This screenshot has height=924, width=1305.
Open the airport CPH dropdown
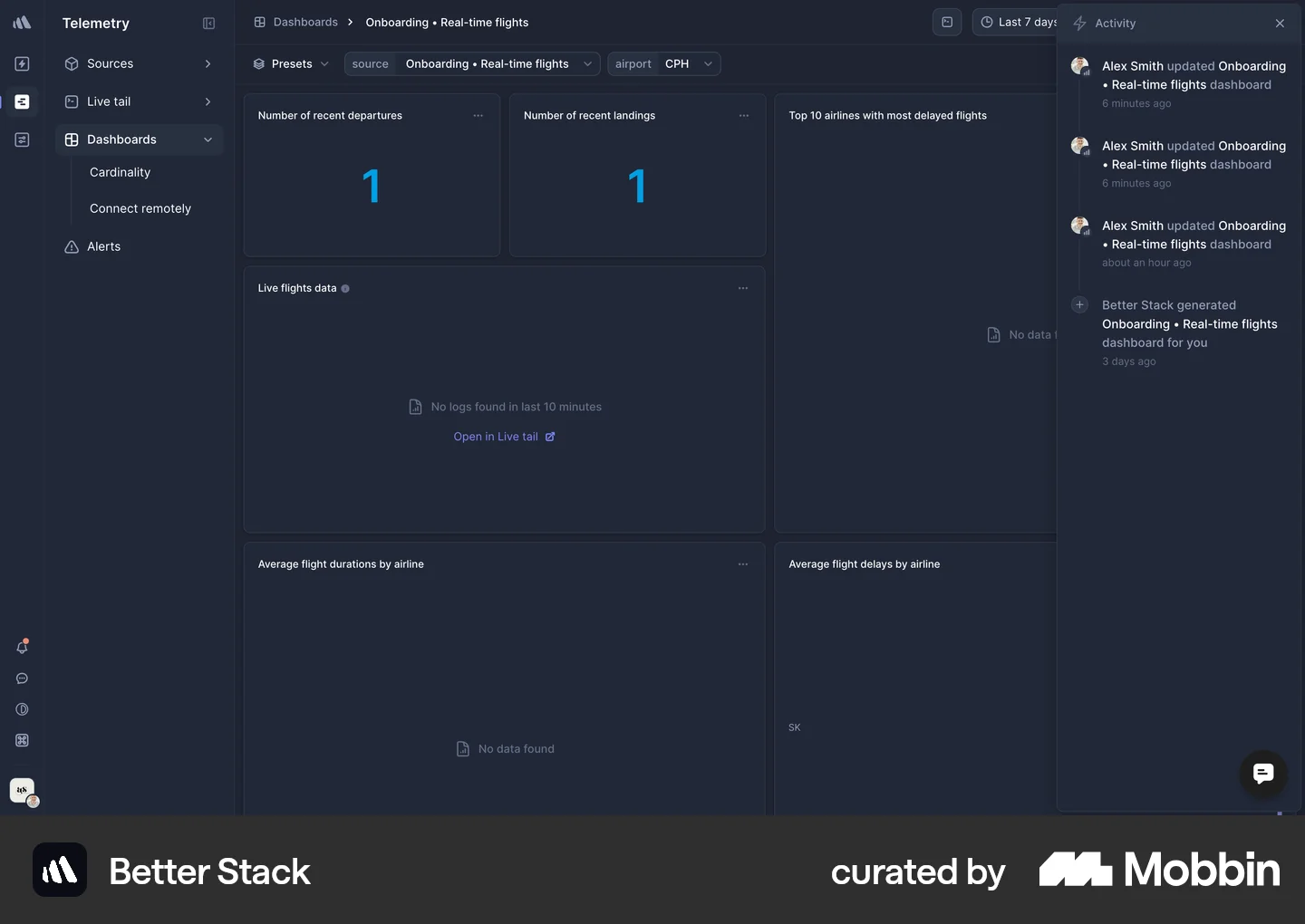(663, 64)
